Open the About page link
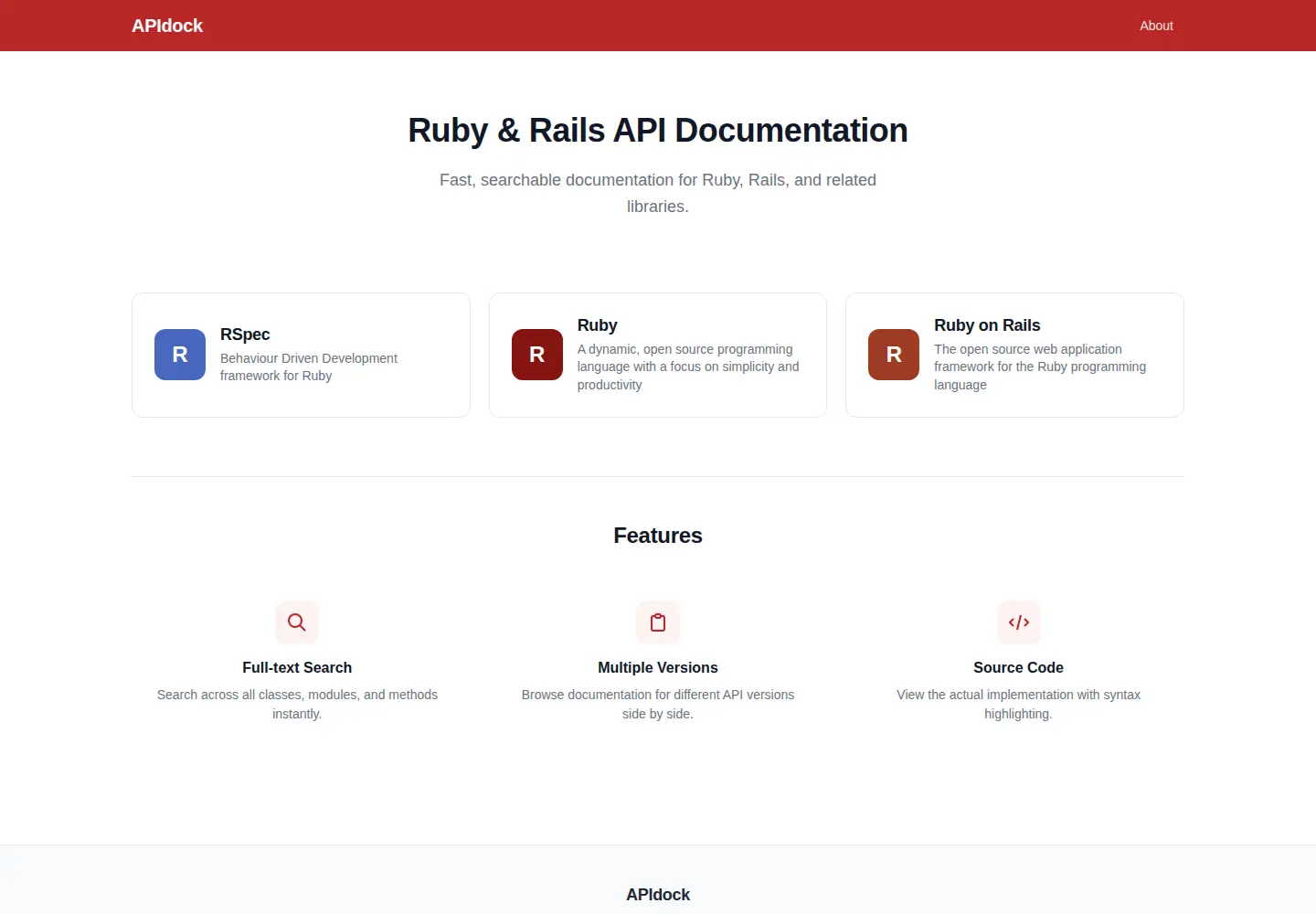The image size is (1316, 914). [1156, 26]
